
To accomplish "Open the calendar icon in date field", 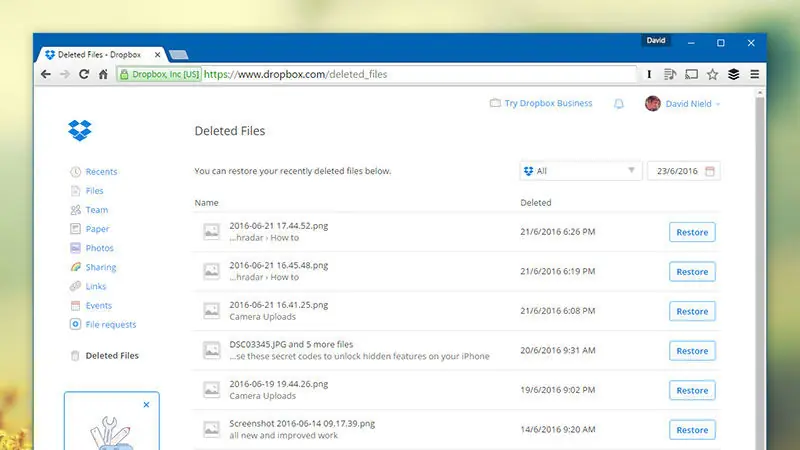I will 710,171.
